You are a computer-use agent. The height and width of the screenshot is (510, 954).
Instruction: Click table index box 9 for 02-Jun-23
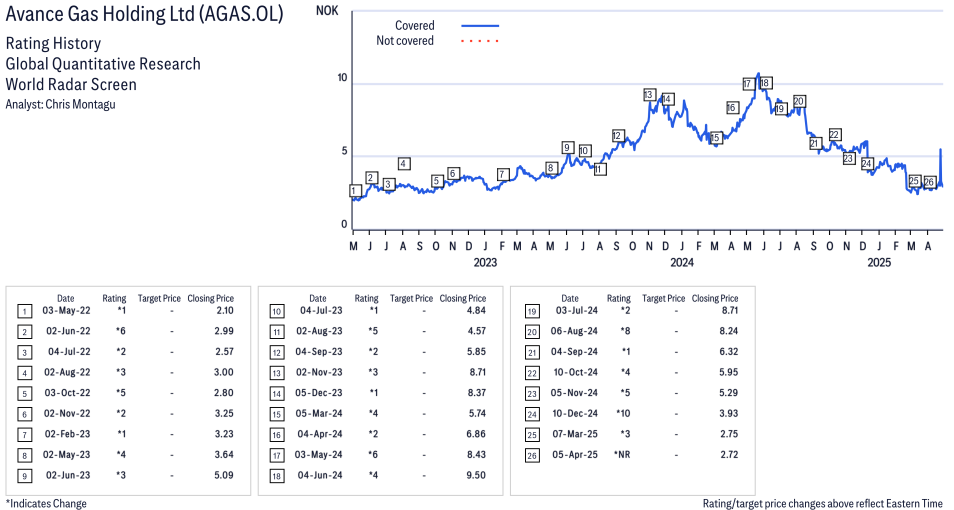[24, 476]
